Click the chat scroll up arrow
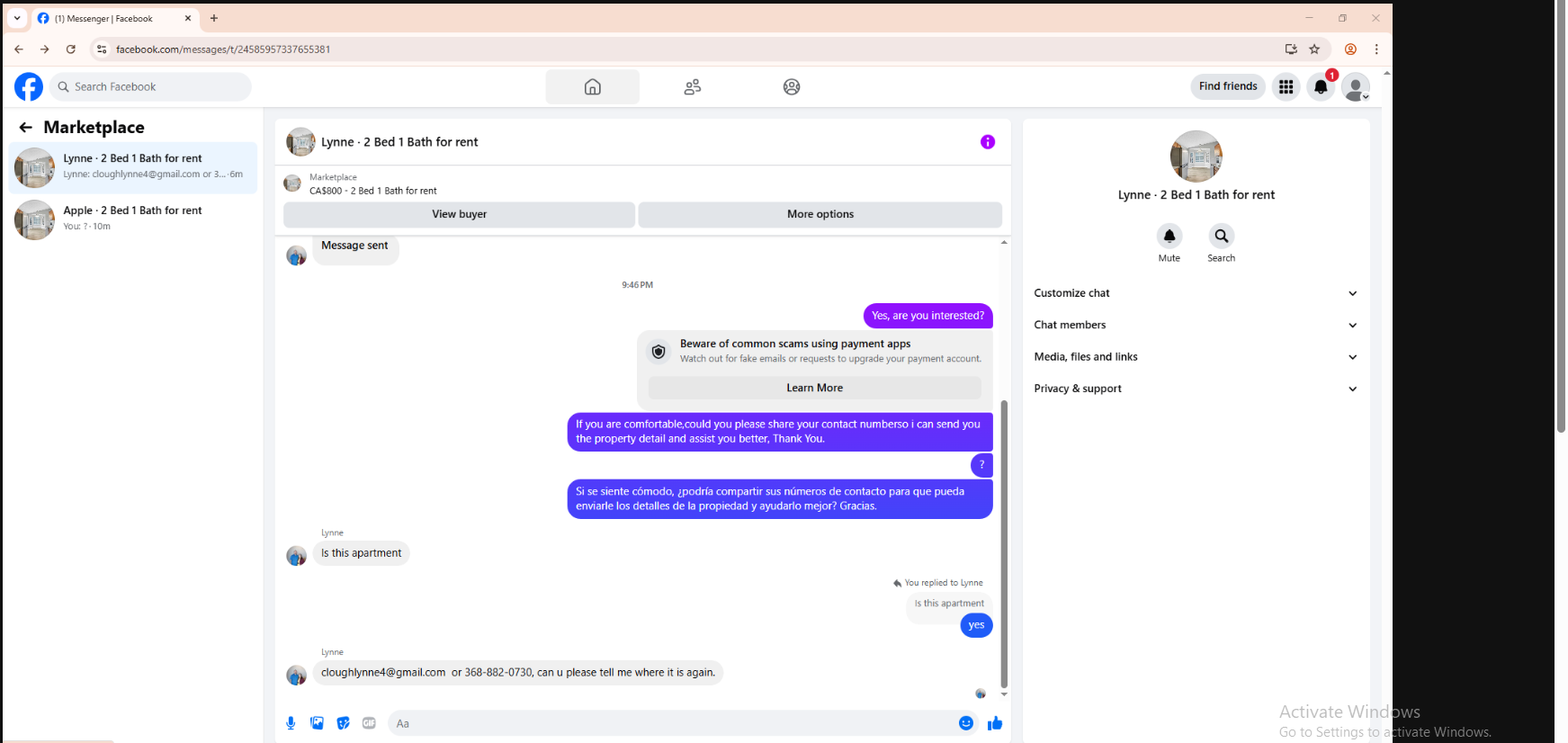 pyautogui.click(x=1004, y=242)
